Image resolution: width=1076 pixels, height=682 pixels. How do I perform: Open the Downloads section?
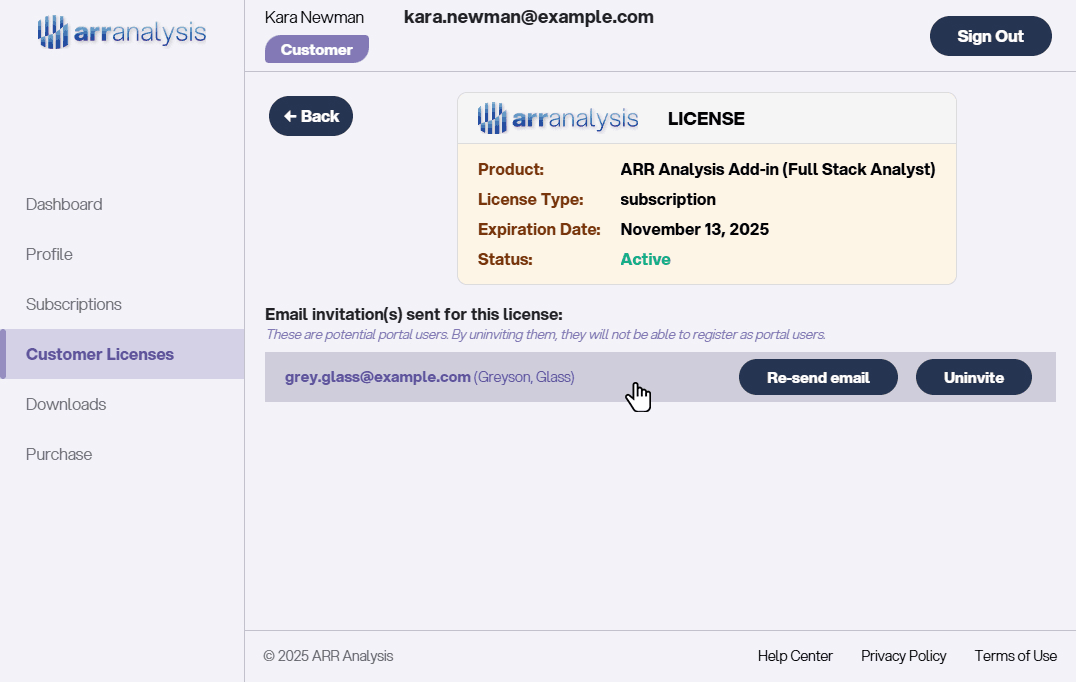pyautogui.click(x=66, y=404)
